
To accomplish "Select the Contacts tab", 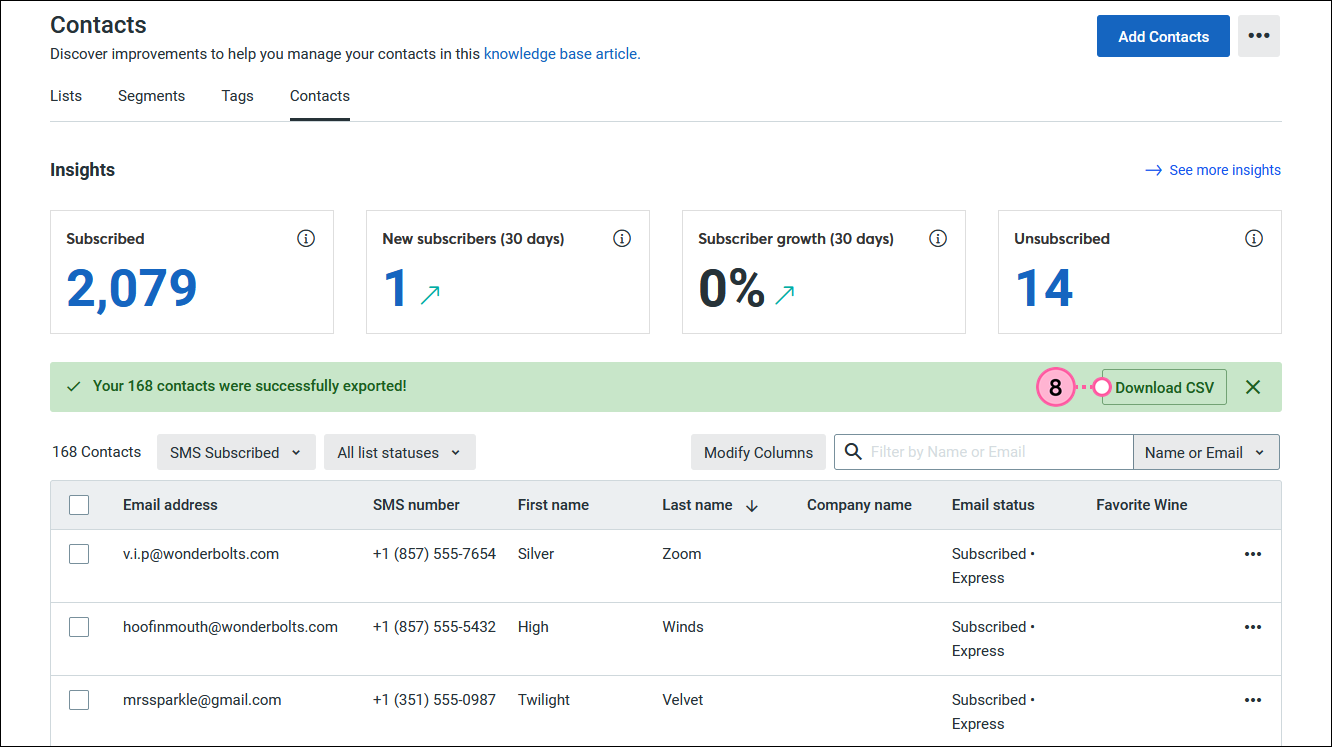I will coord(320,96).
